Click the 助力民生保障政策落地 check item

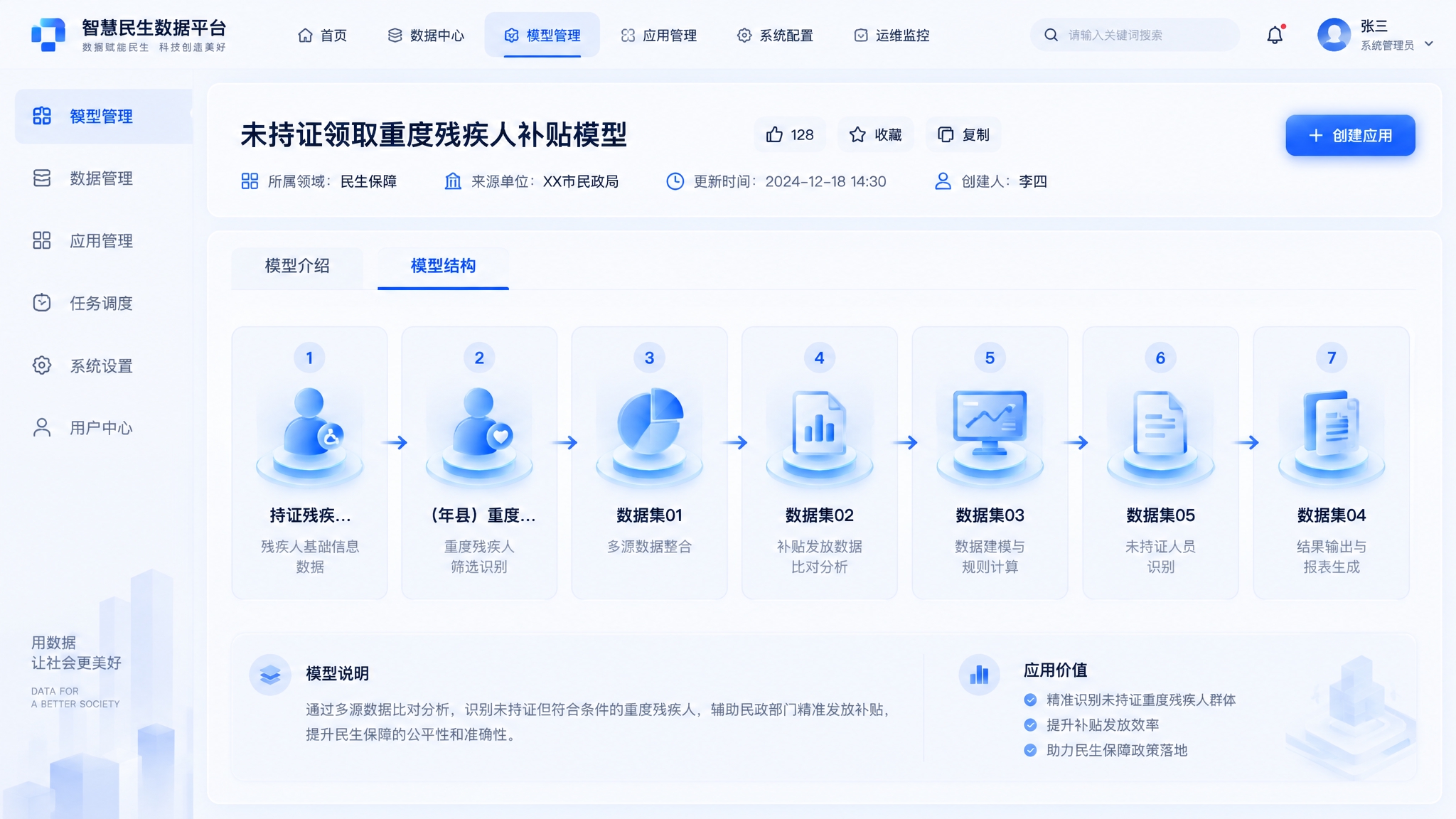point(1106,750)
